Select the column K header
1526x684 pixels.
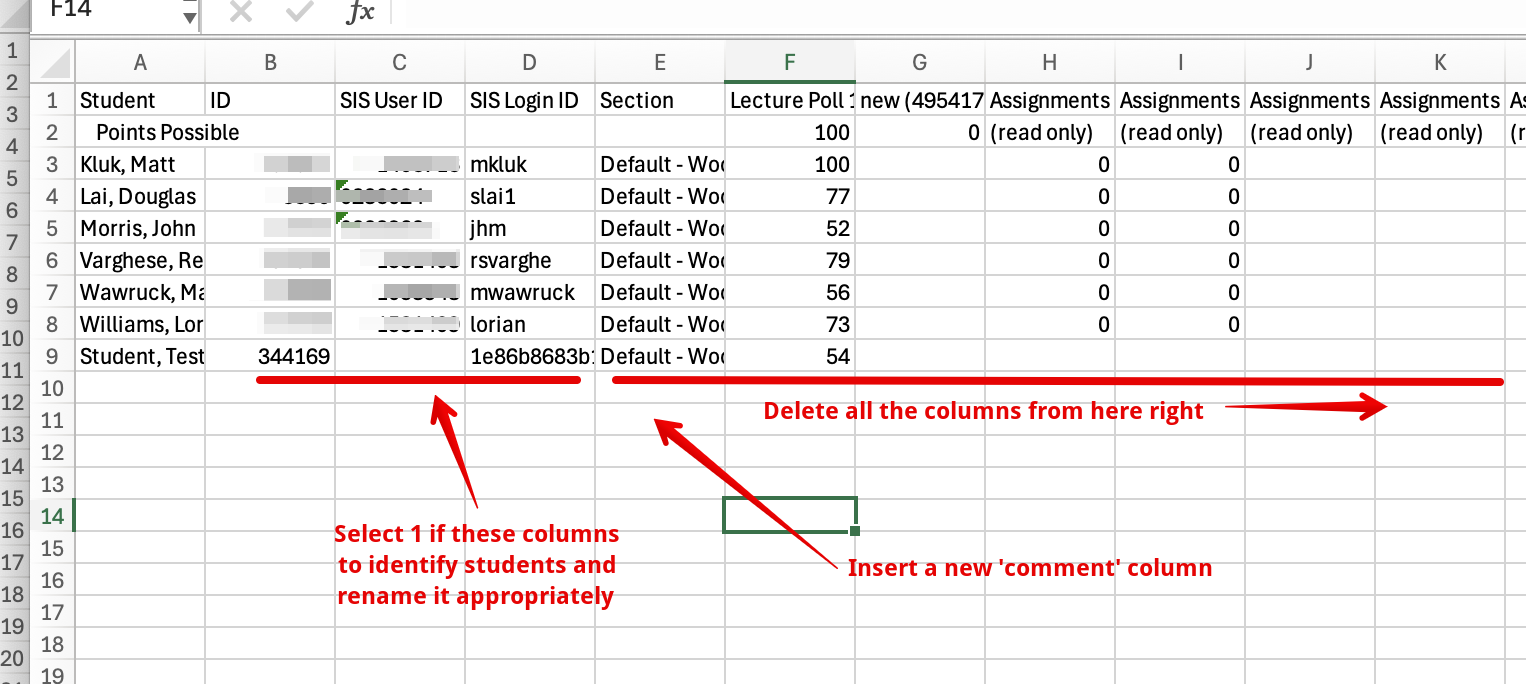[x=1440, y=63]
